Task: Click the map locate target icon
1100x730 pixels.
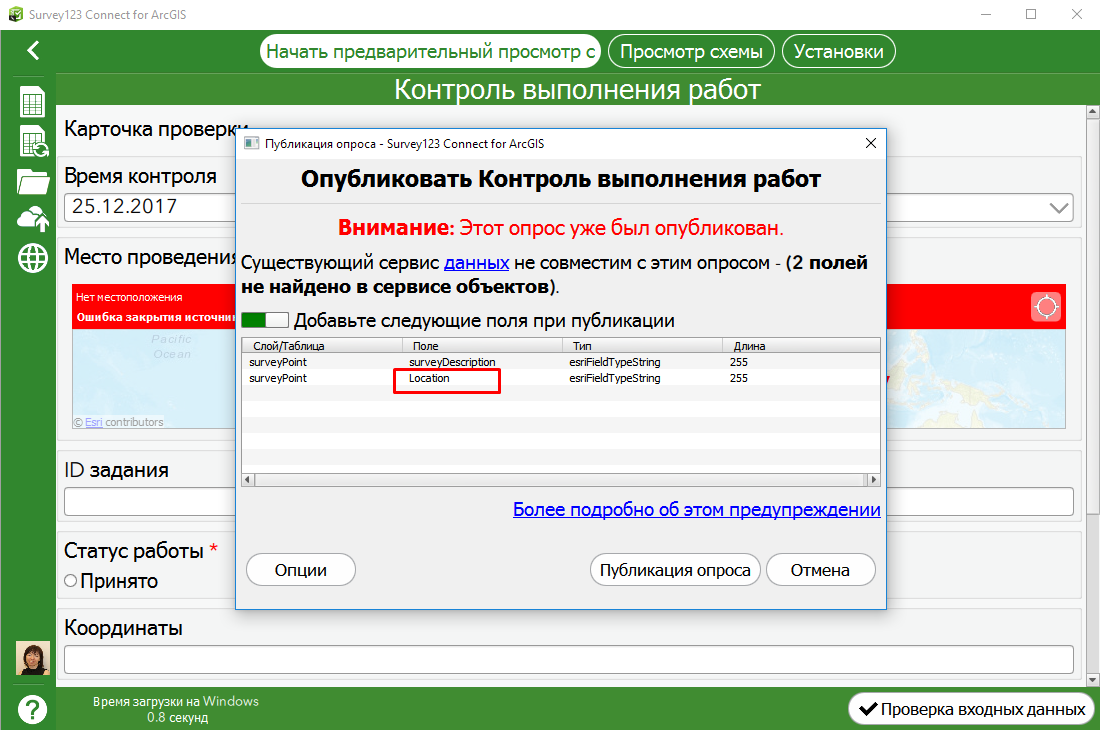Action: point(1046,306)
